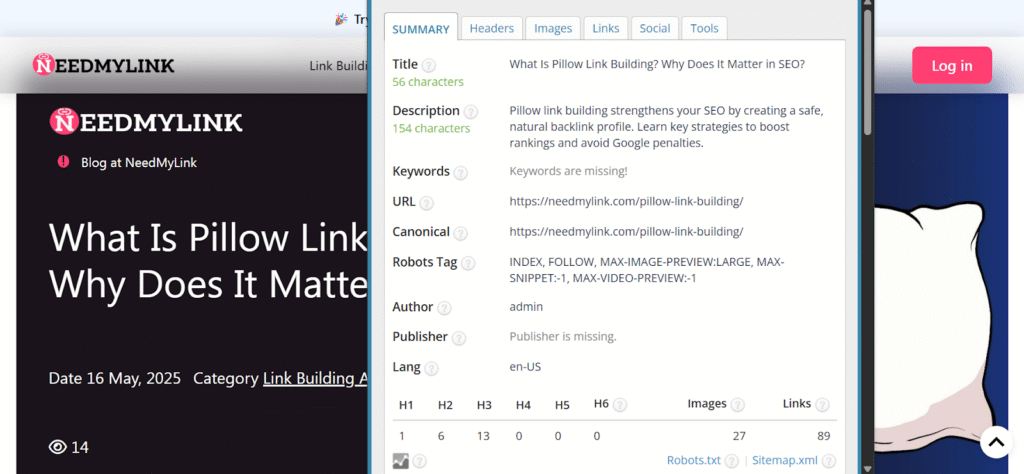
Task: Click the chart icon at panel bottom
Action: [x=400, y=461]
